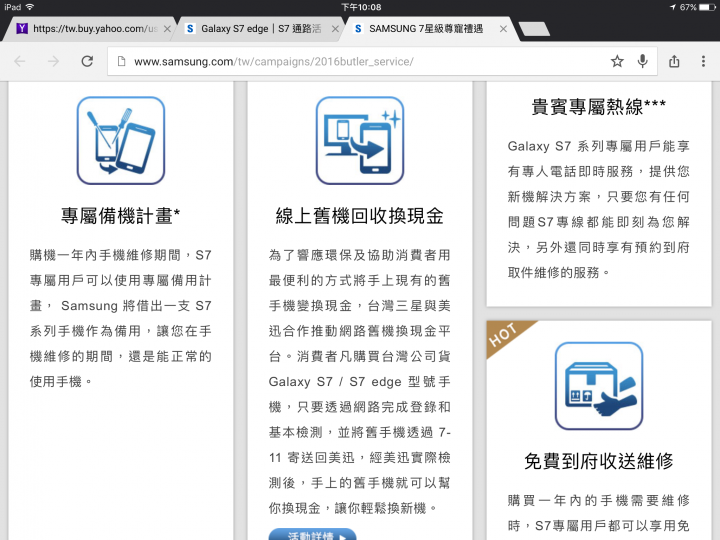Click the address bar URL field
Viewport: 720px width, 540px height.
pyautogui.click(x=382, y=61)
